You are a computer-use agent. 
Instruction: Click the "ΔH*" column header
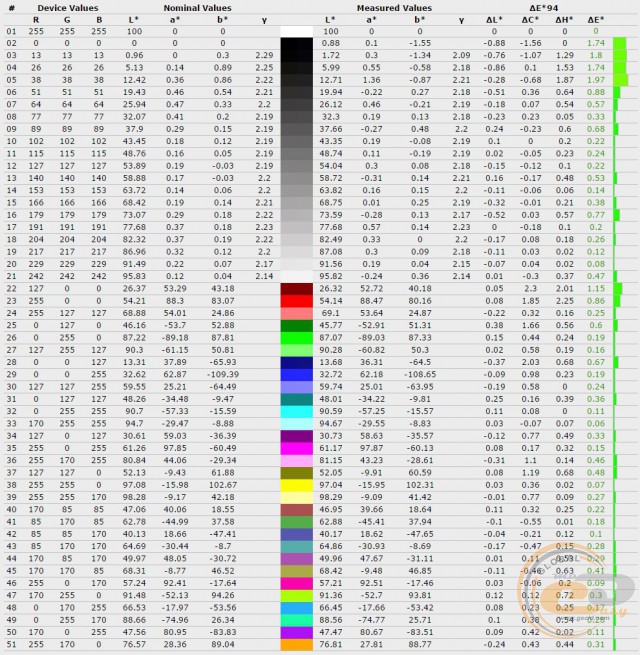click(x=564, y=20)
